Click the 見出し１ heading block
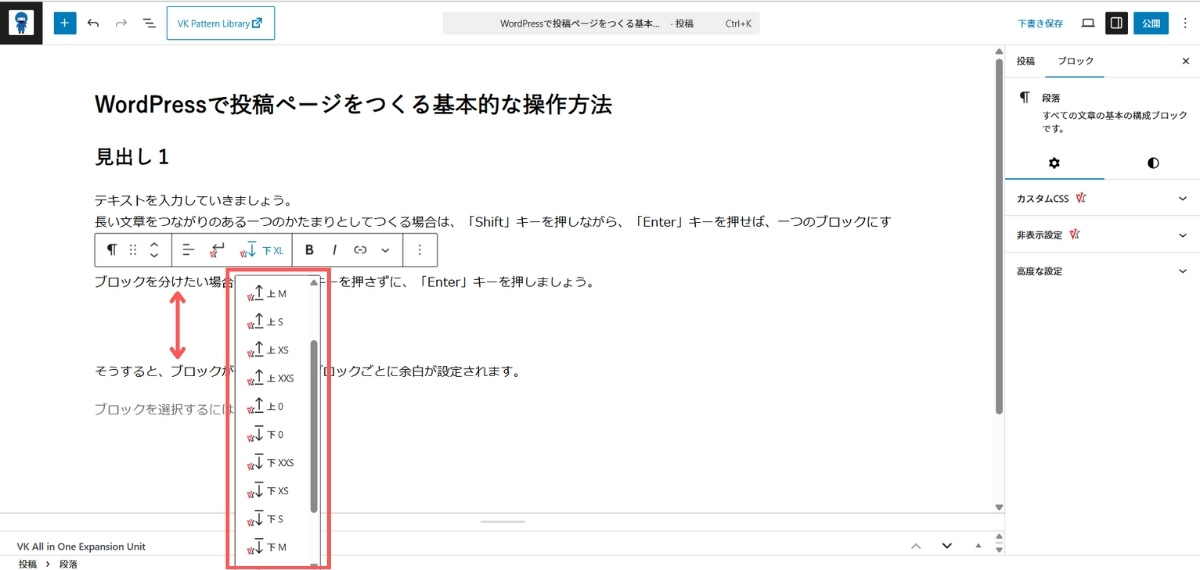The height and width of the screenshot is (570, 1200). 133,157
